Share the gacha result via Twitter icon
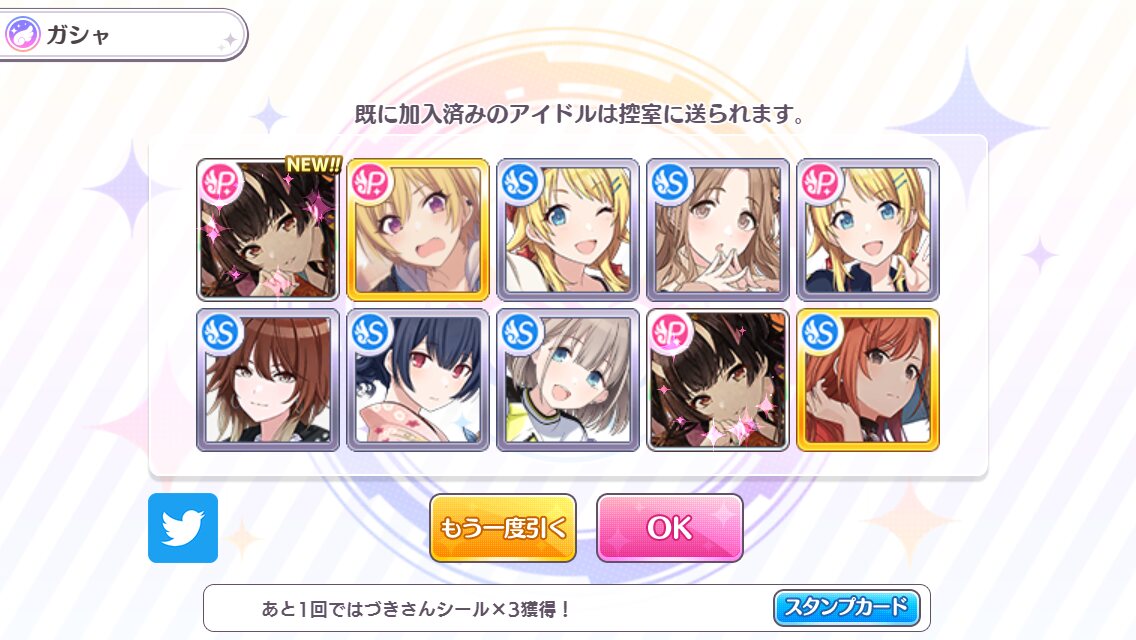 point(183,528)
